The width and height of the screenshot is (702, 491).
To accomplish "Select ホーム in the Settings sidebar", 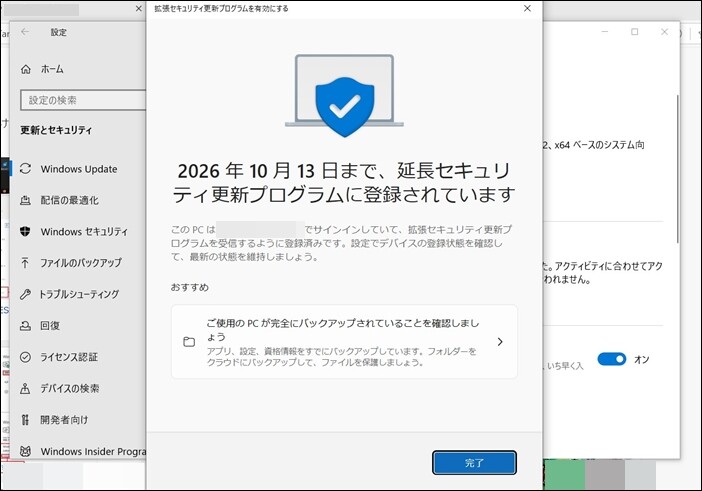I will click(52, 69).
